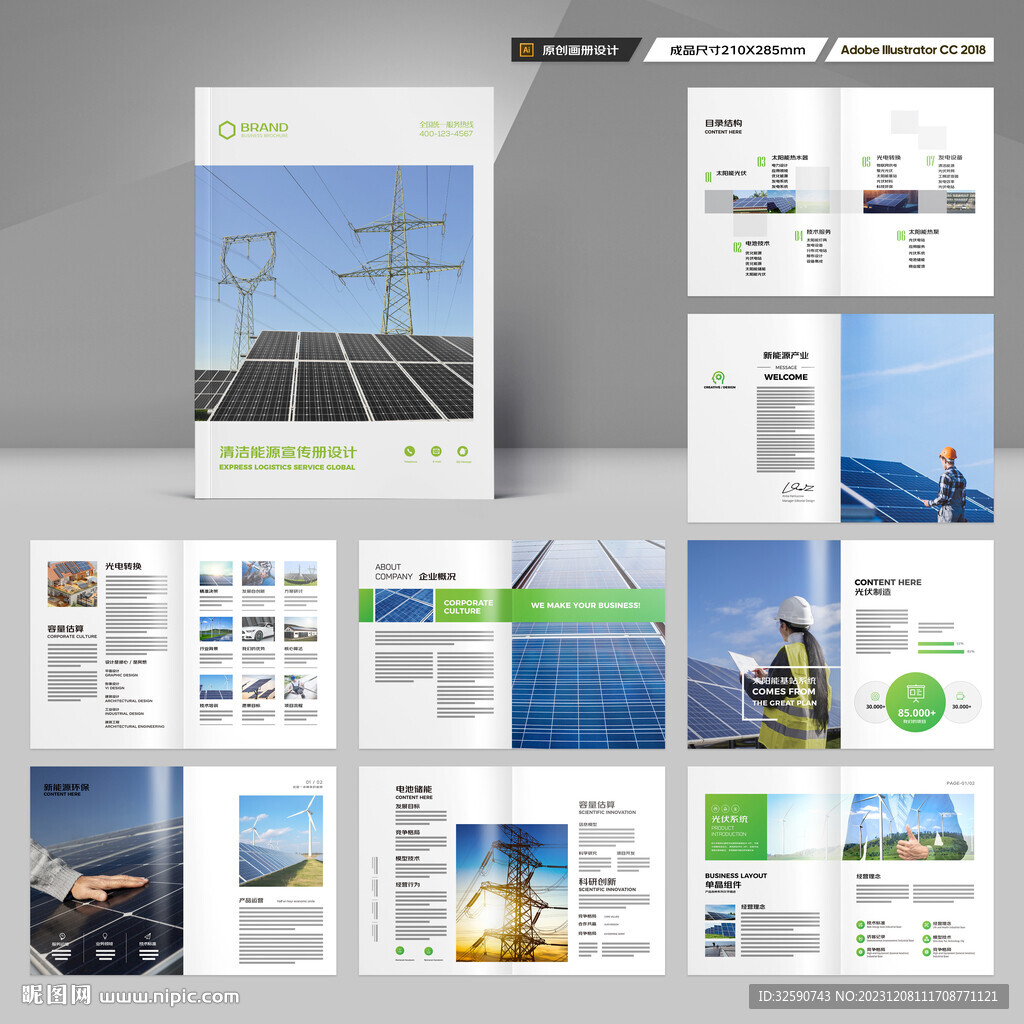Click the handwritten signature under the WELCOME text
Image resolution: width=1024 pixels, height=1024 pixels.
(797, 487)
